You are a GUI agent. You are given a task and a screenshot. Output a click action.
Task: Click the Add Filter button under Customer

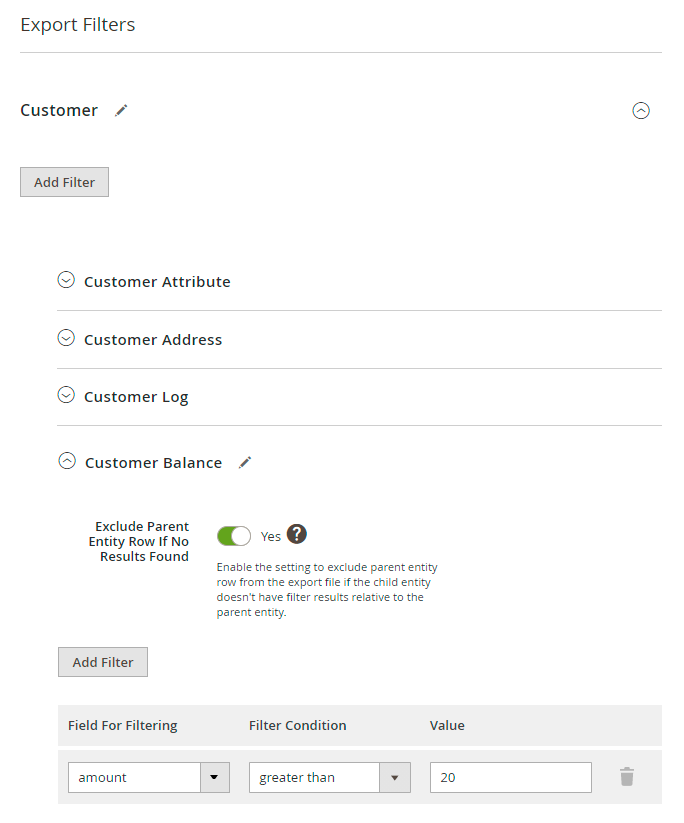[x=64, y=182]
